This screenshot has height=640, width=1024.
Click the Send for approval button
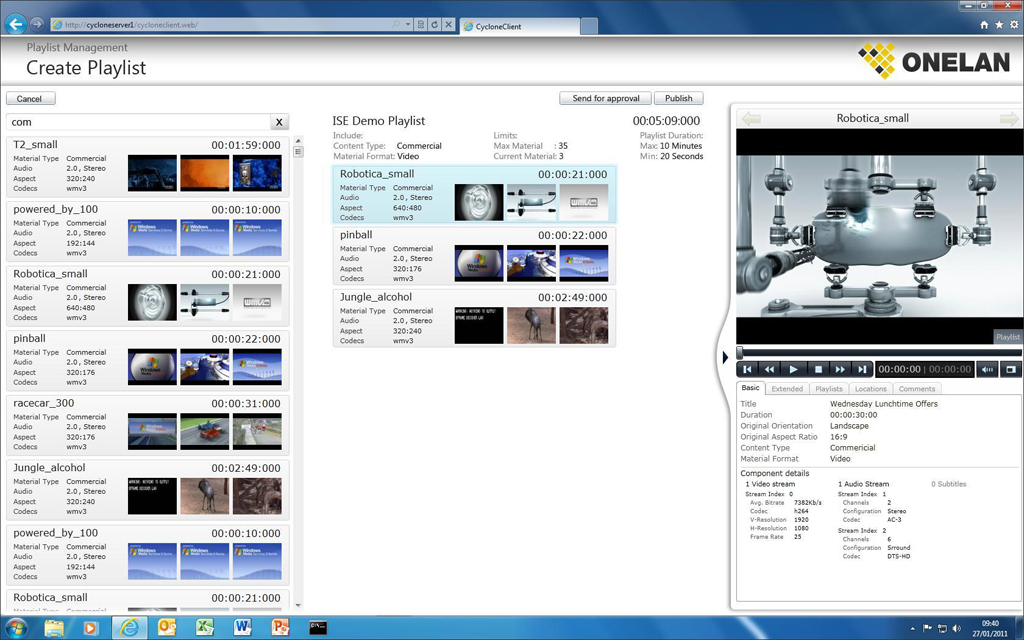tap(605, 99)
